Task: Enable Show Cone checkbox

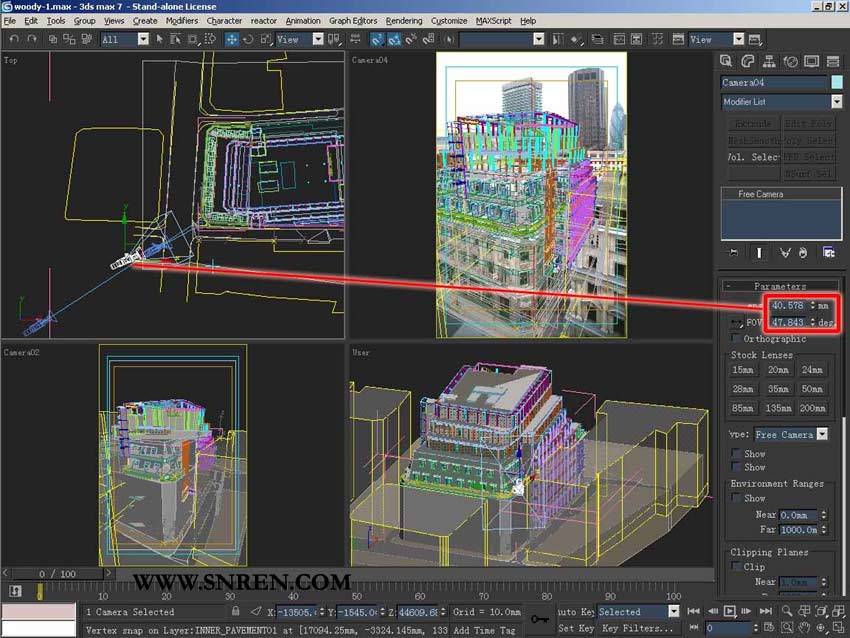Action: coord(735,453)
